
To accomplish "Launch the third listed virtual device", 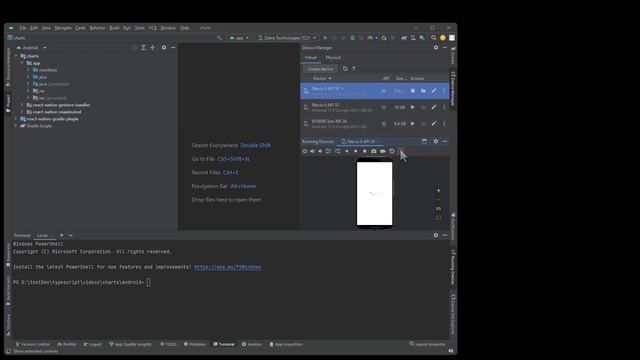I will tap(413, 124).
